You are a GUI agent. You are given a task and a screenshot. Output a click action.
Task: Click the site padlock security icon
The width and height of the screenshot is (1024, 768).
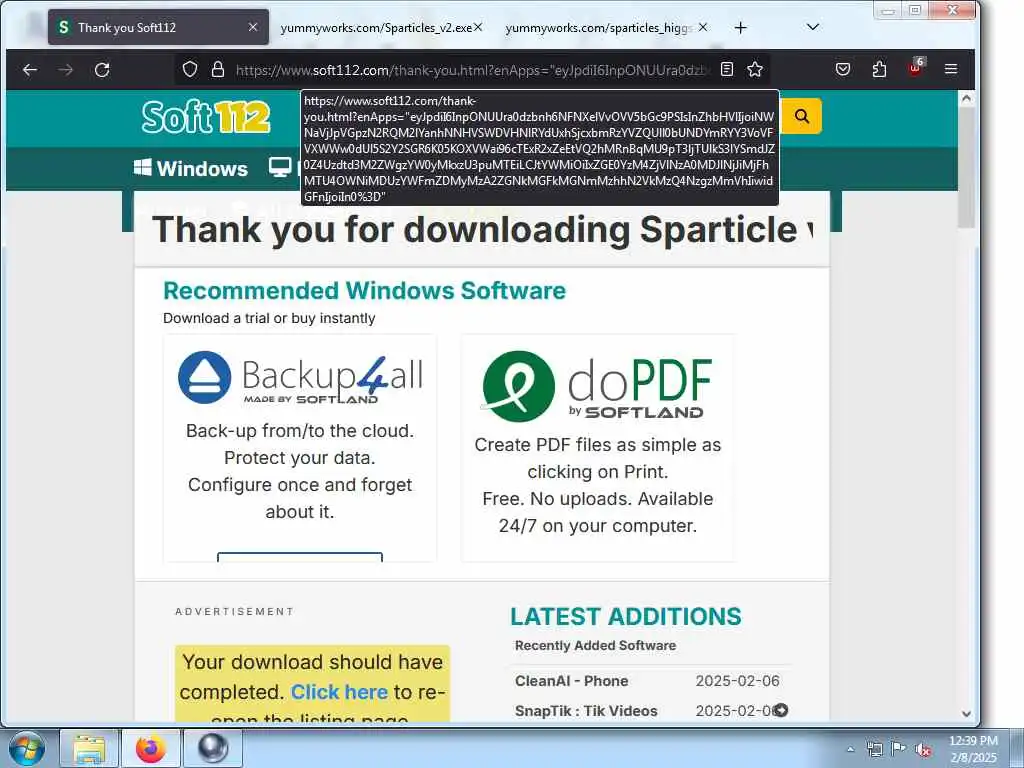pos(218,69)
